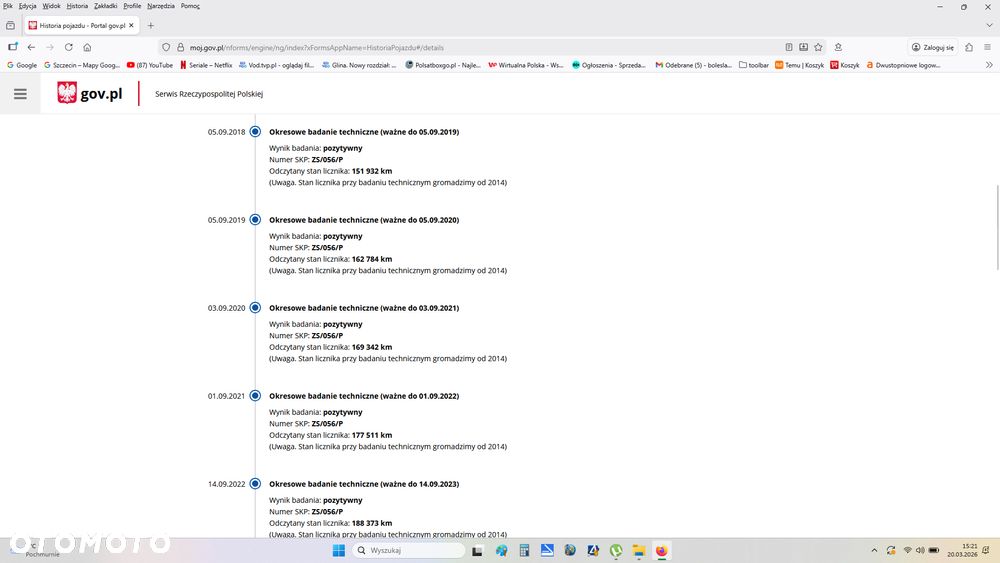Open the Firefox taskbar icon
The image size is (1000, 563).
click(661, 550)
